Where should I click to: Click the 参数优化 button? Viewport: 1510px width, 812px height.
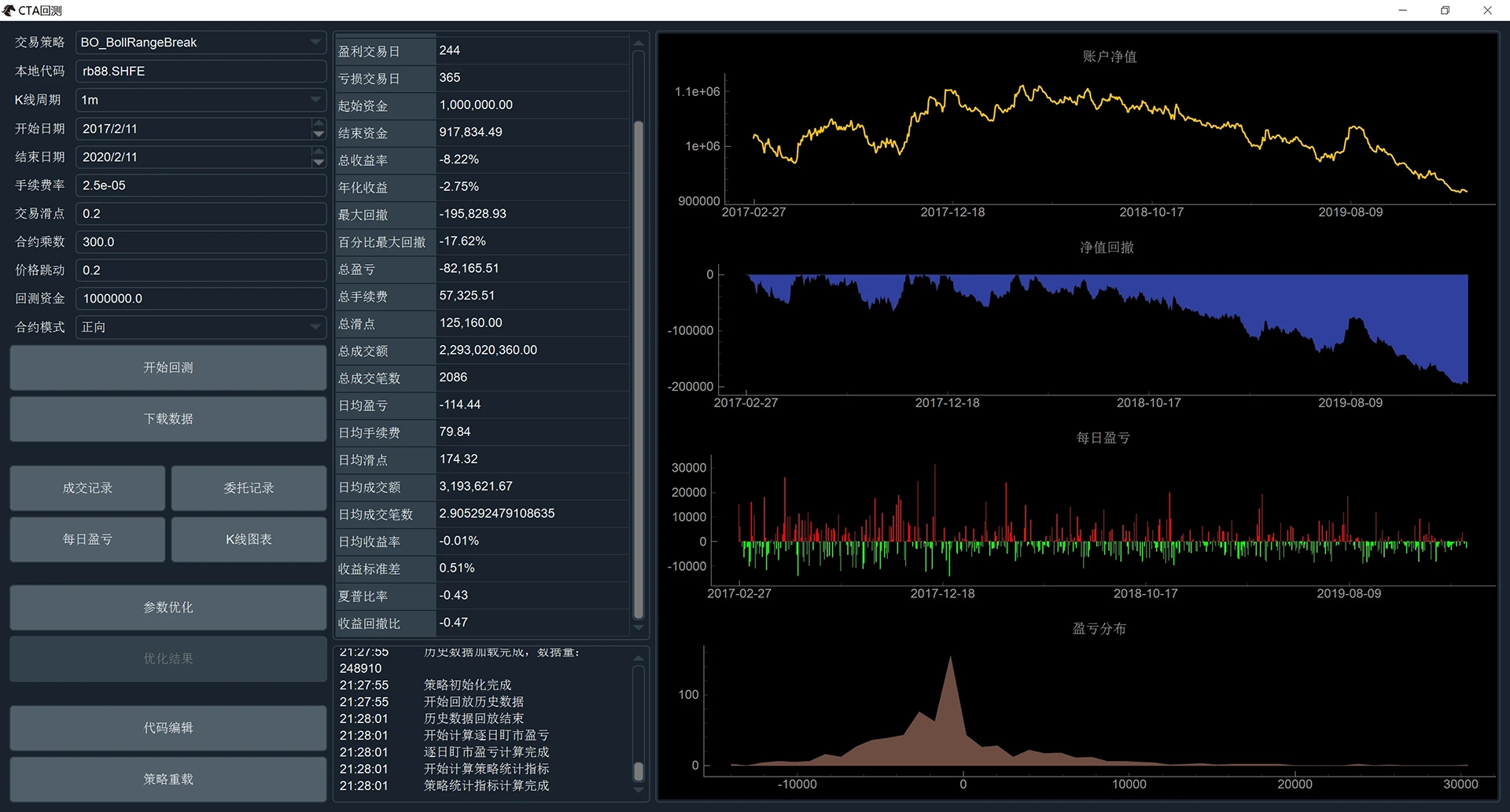pos(168,608)
